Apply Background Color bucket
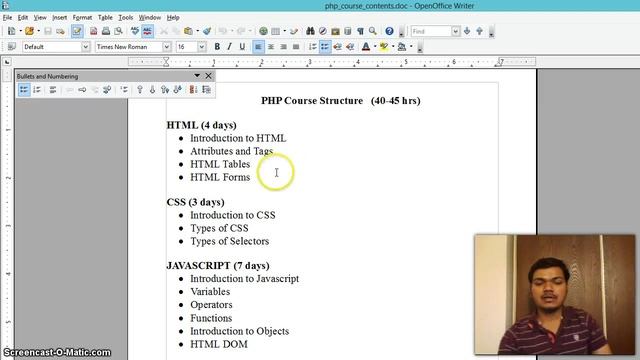640x360 pixels. click(402, 47)
